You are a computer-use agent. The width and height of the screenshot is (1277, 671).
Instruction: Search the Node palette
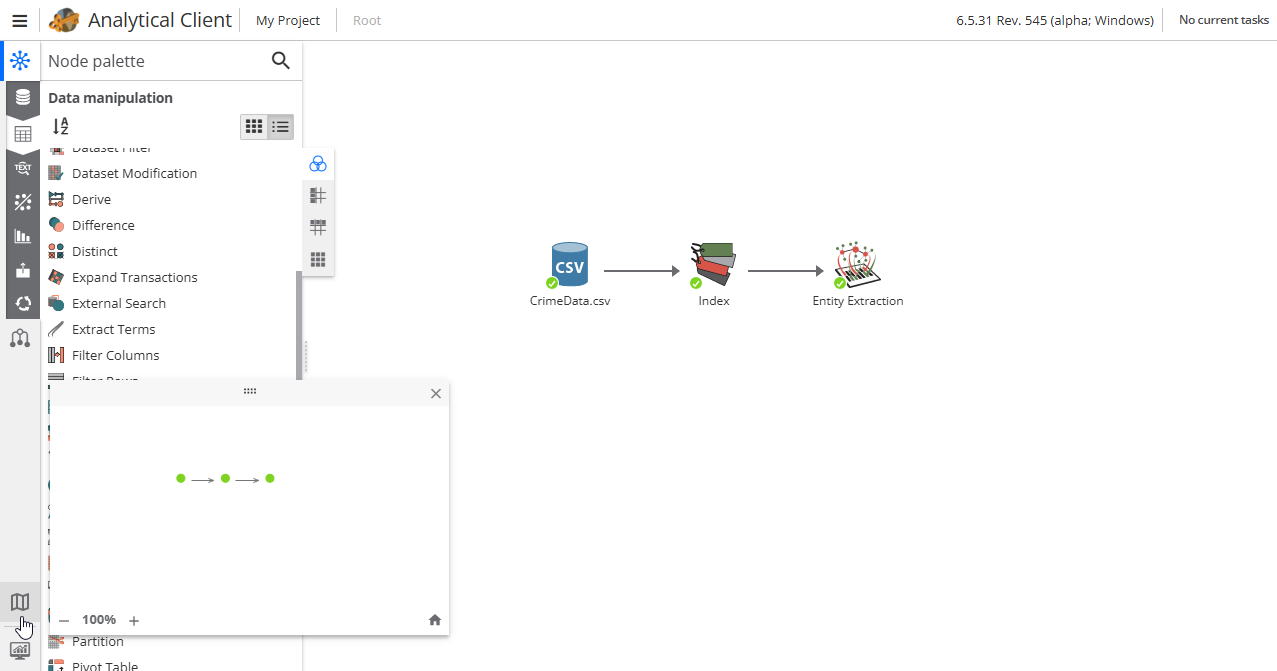pyautogui.click(x=281, y=61)
